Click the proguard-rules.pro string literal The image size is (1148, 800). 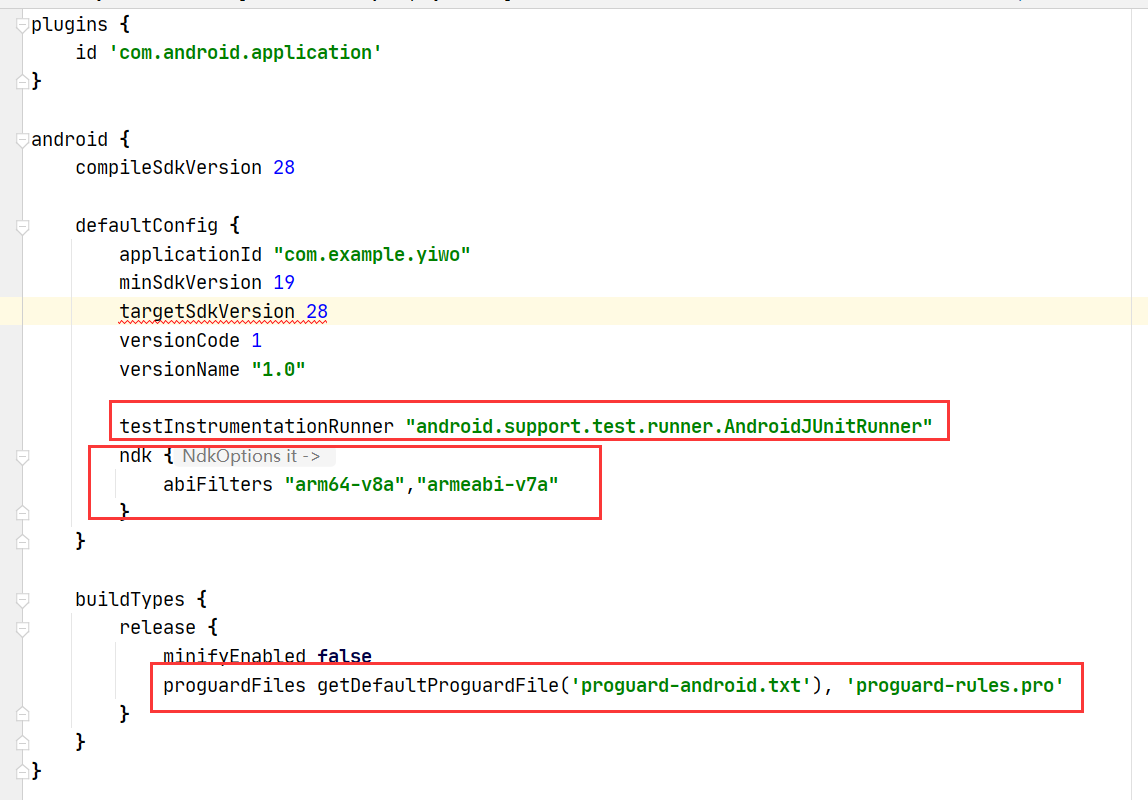(x=955, y=685)
